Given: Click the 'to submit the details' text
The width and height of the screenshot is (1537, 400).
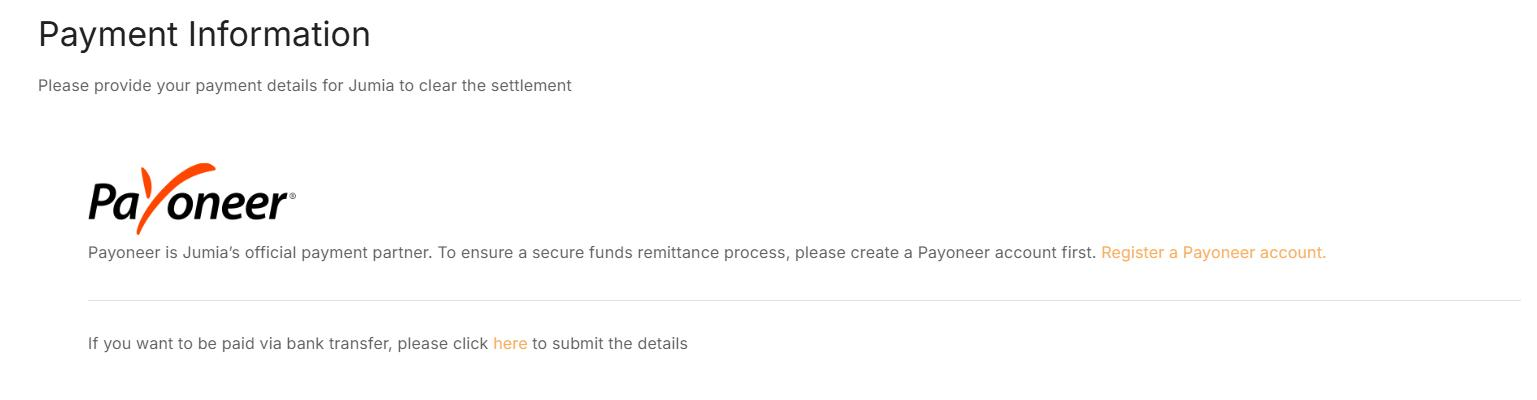Looking at the screenshot, I should click(x=610, y=344).
